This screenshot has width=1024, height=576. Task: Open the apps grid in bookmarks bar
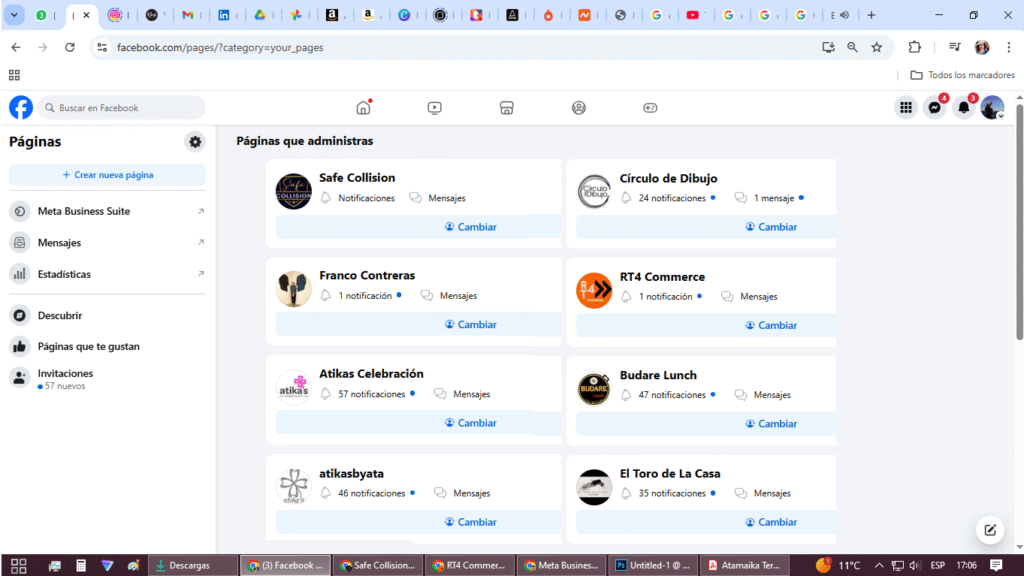(x=14, y=75)
